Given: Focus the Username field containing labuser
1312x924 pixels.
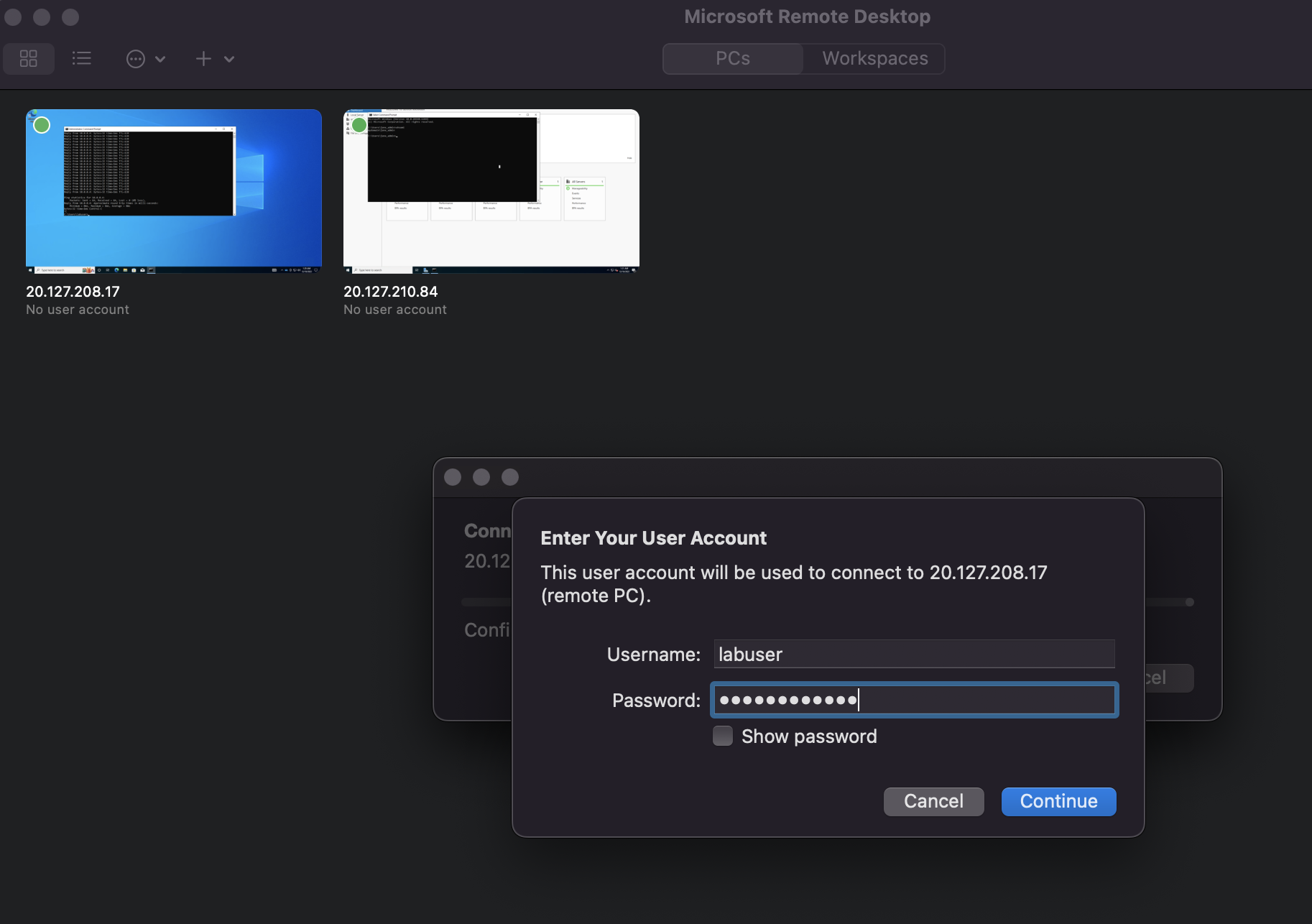Looking at the screenshot, I should coord(914,655).
